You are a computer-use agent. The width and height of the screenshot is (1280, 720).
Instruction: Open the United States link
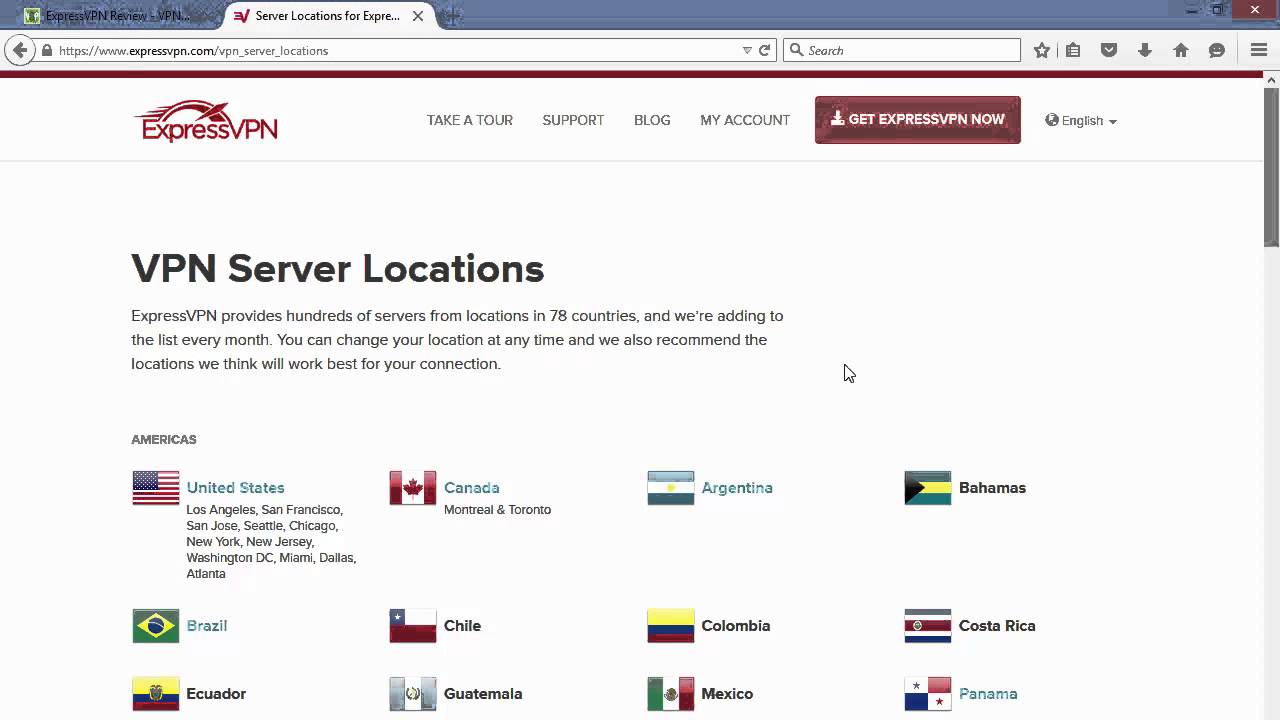pos(235,488)
